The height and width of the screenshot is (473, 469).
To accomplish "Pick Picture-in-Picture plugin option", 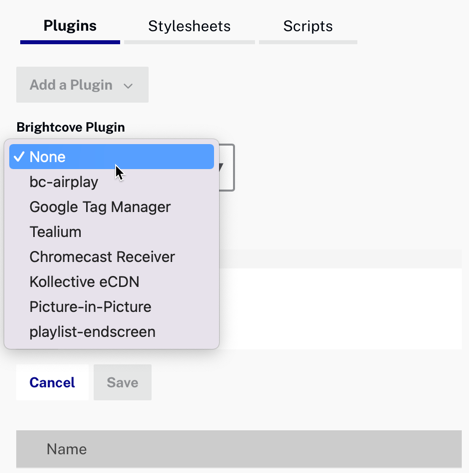I will pyautogui.click(x=111, y=307).
